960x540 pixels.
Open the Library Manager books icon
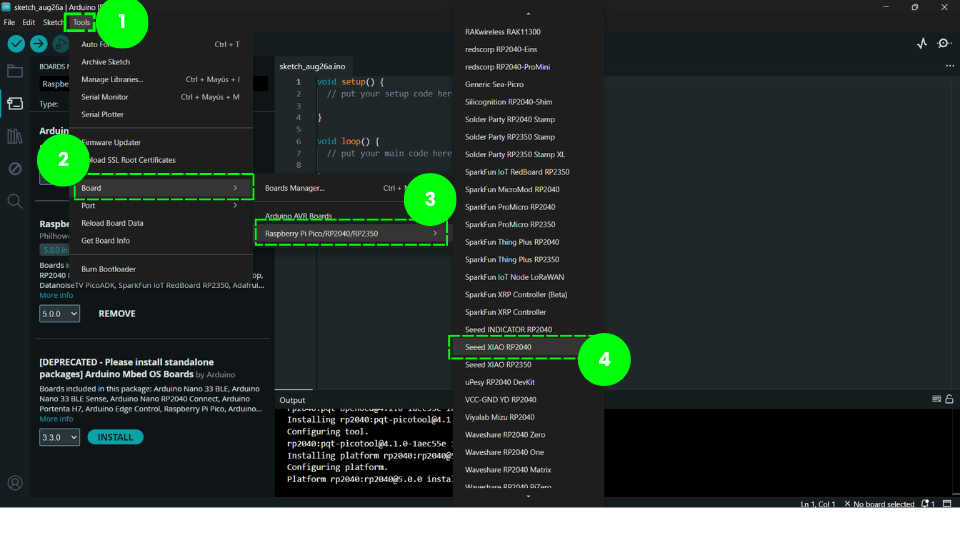point(15,136)
